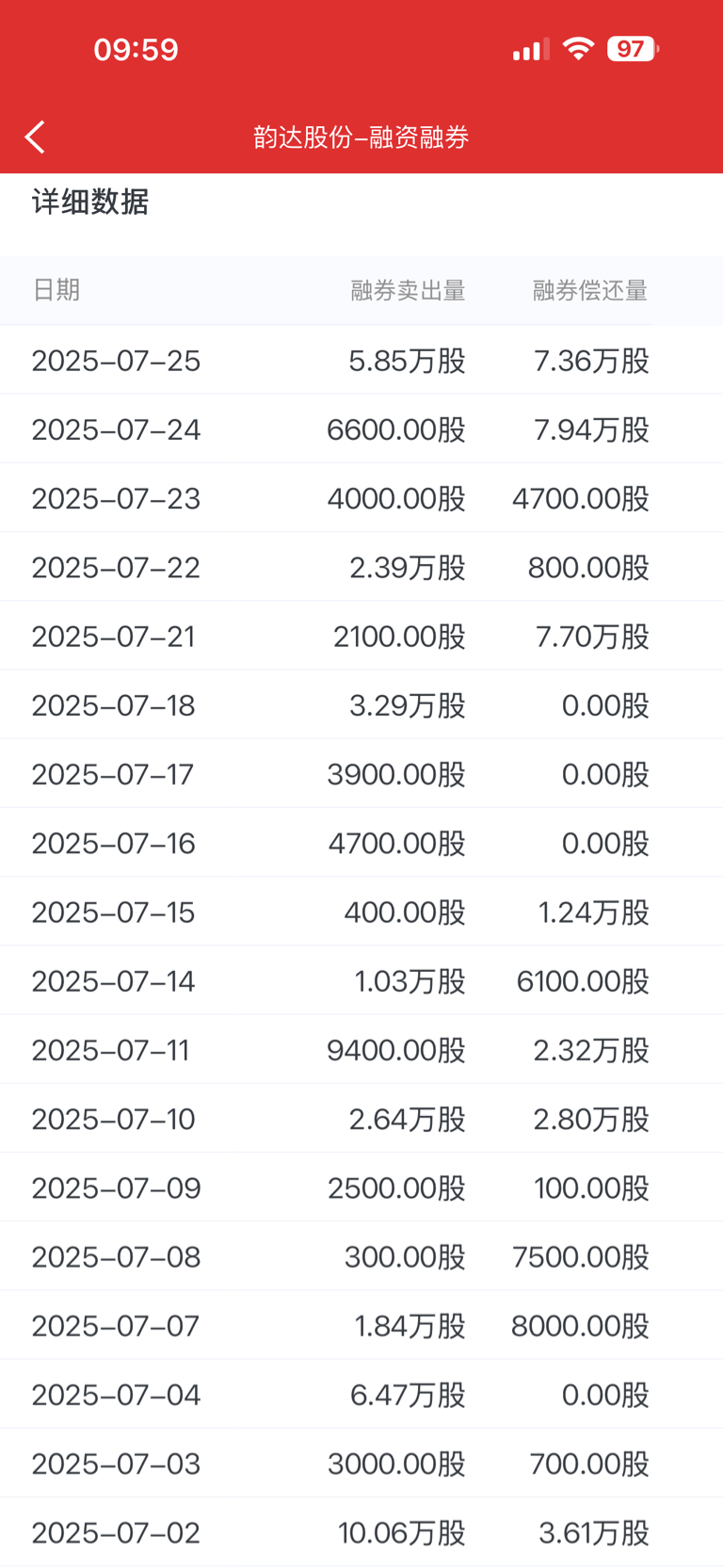Image resolution: width=723 pixels, height=1568 pixels.
Task: Tap the Wi-Fi status icon
Action: tap(578, 49)
